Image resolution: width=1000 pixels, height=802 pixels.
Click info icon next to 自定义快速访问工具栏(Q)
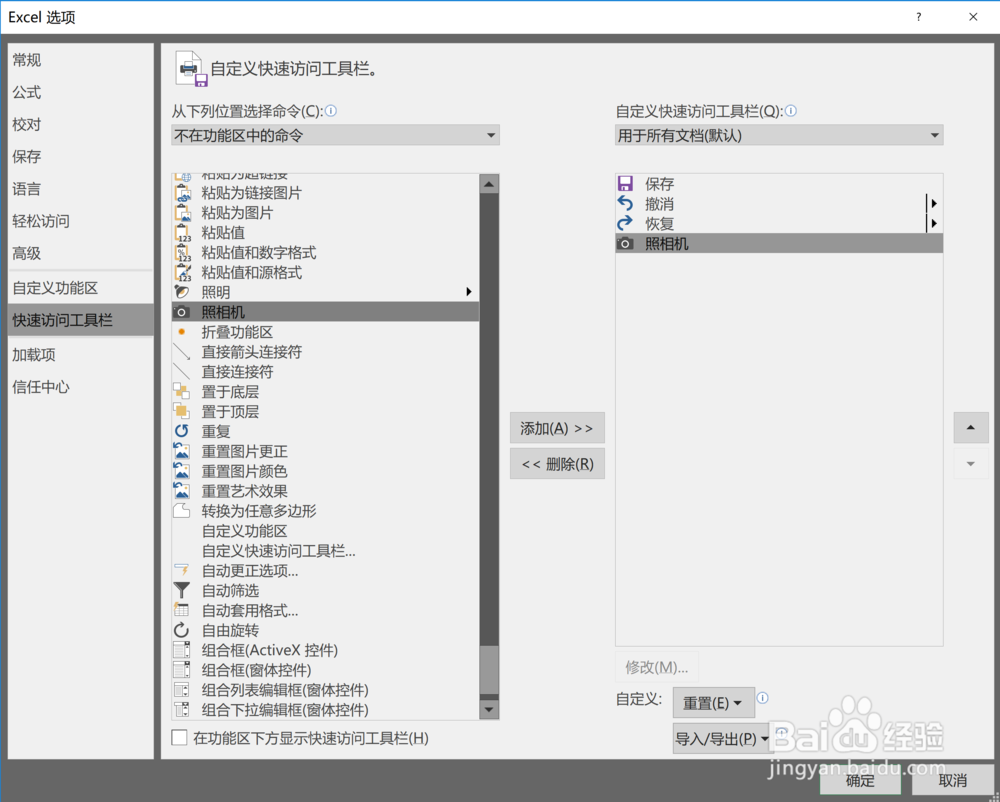pos(791,111)
